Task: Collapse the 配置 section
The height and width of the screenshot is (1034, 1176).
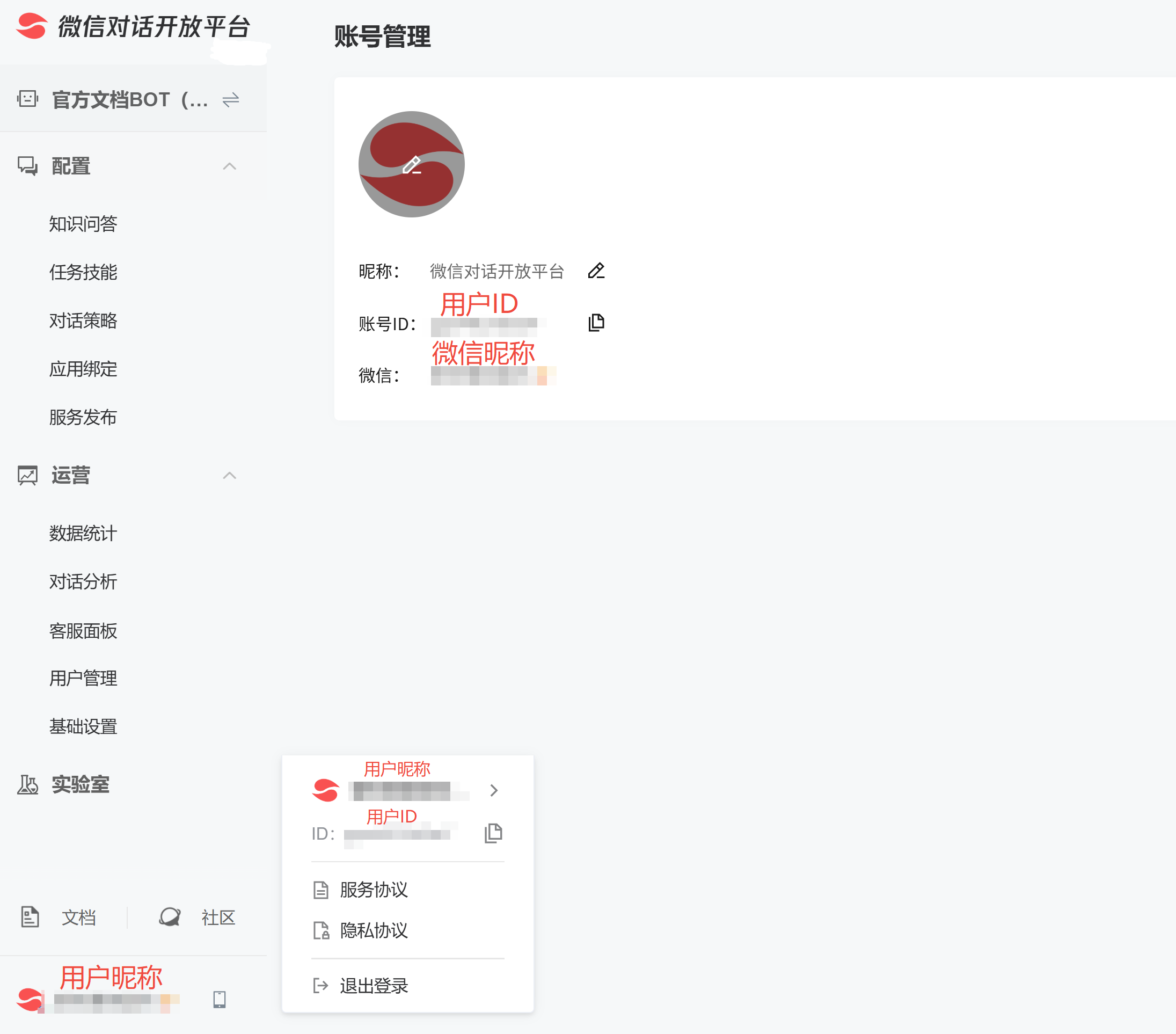Action: click(230, 166)
